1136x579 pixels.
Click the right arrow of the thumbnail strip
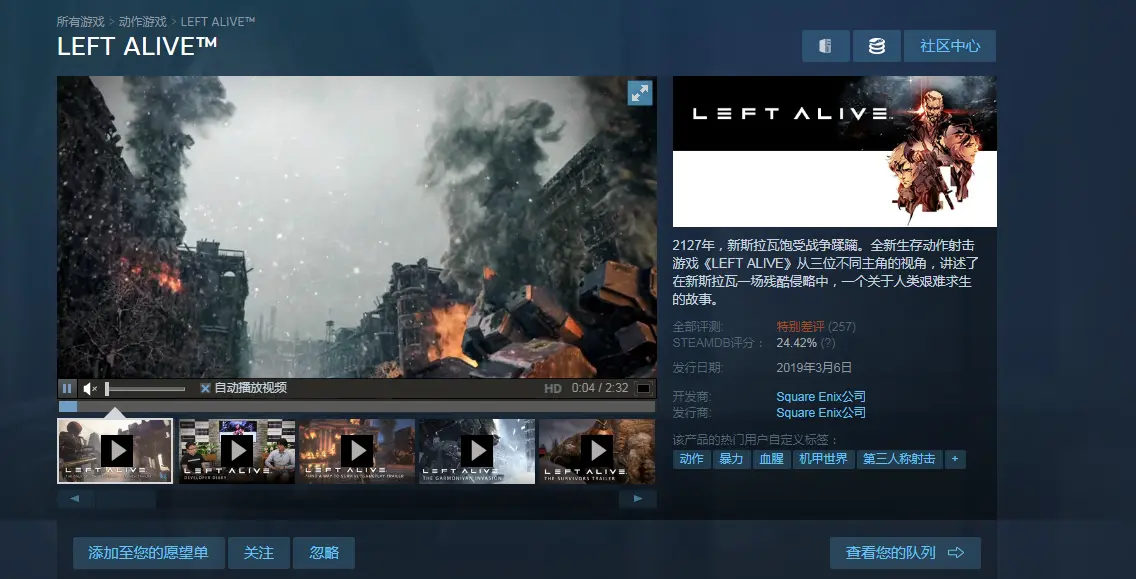(x=638, y=499)
